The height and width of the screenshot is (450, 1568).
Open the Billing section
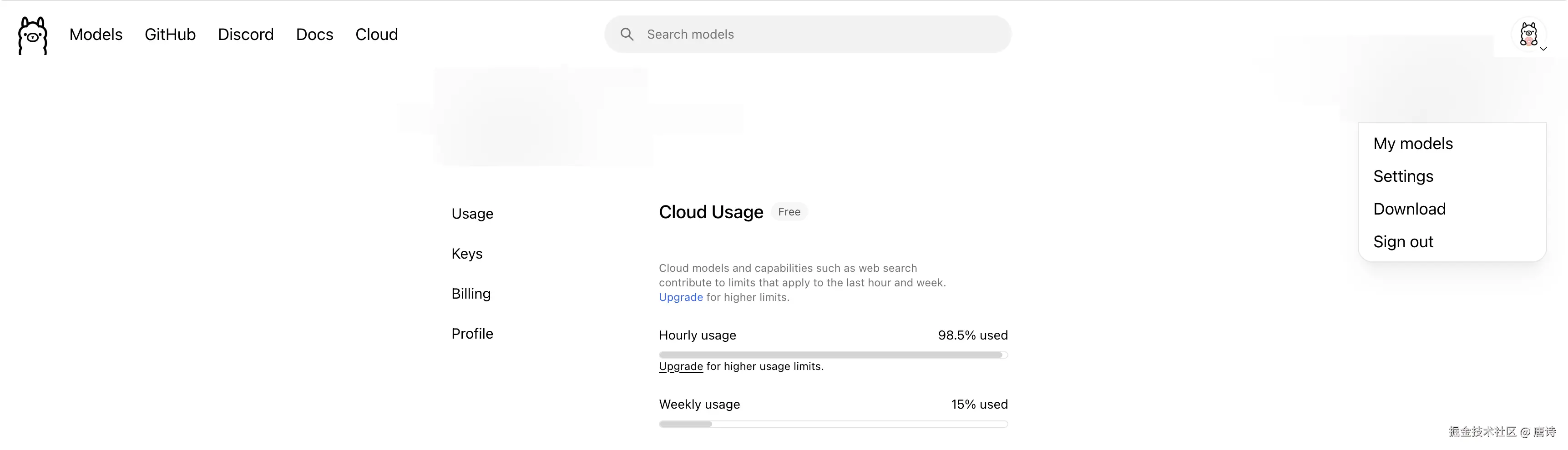click(x=470, y=294)
